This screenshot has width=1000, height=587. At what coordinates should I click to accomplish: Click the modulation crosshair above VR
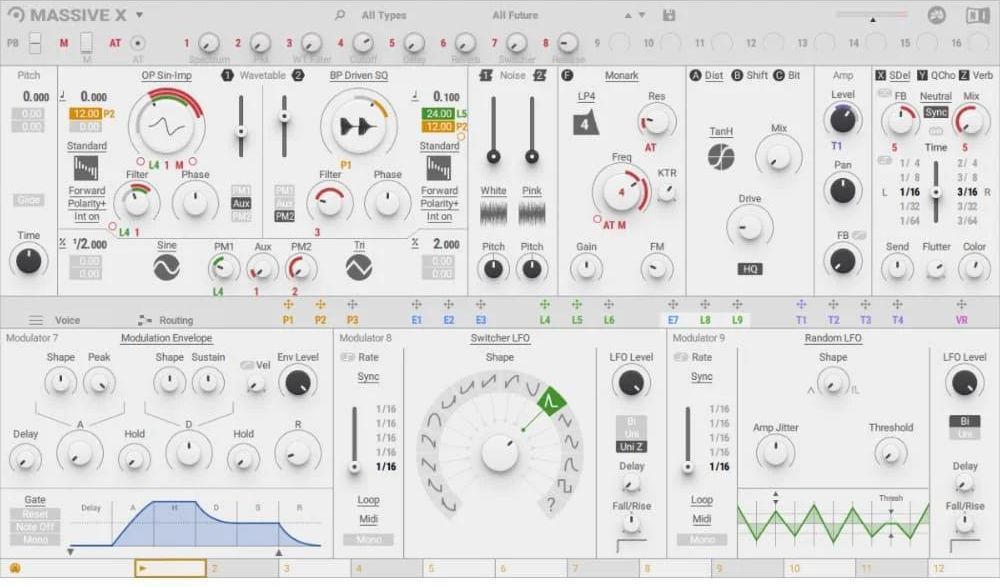(x=961, y=305)
